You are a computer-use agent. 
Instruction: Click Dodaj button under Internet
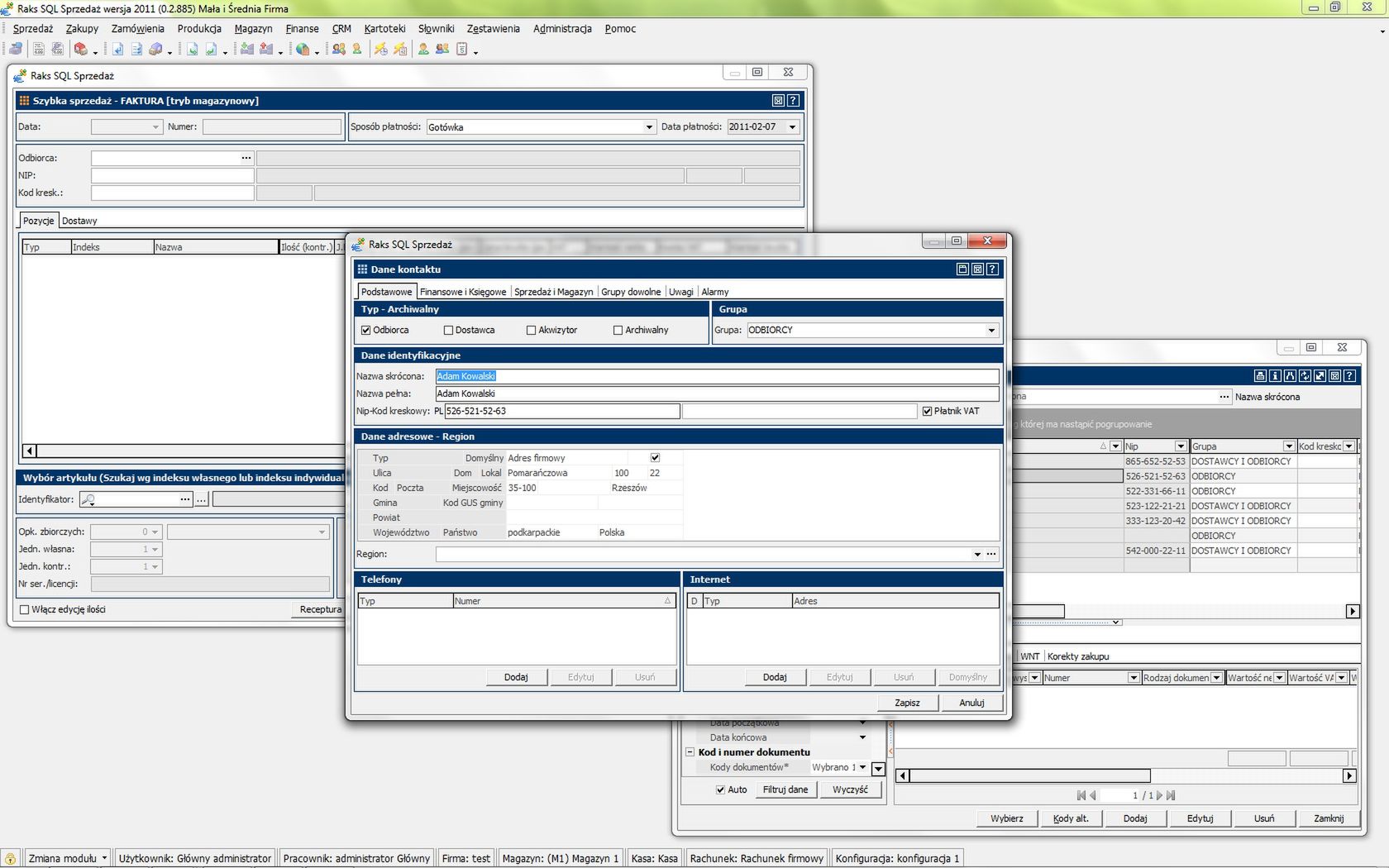(x=775, y=677)
